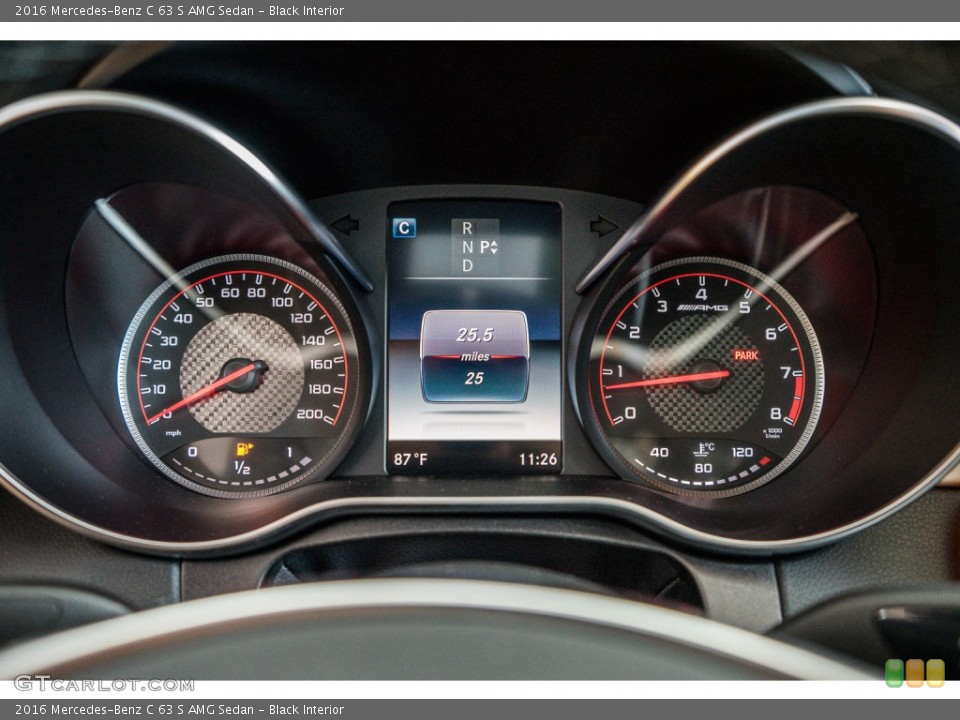This screenshot has height=720, width=960.
Task: Click the blue C drive mode indicator
Action: point(404,228)
